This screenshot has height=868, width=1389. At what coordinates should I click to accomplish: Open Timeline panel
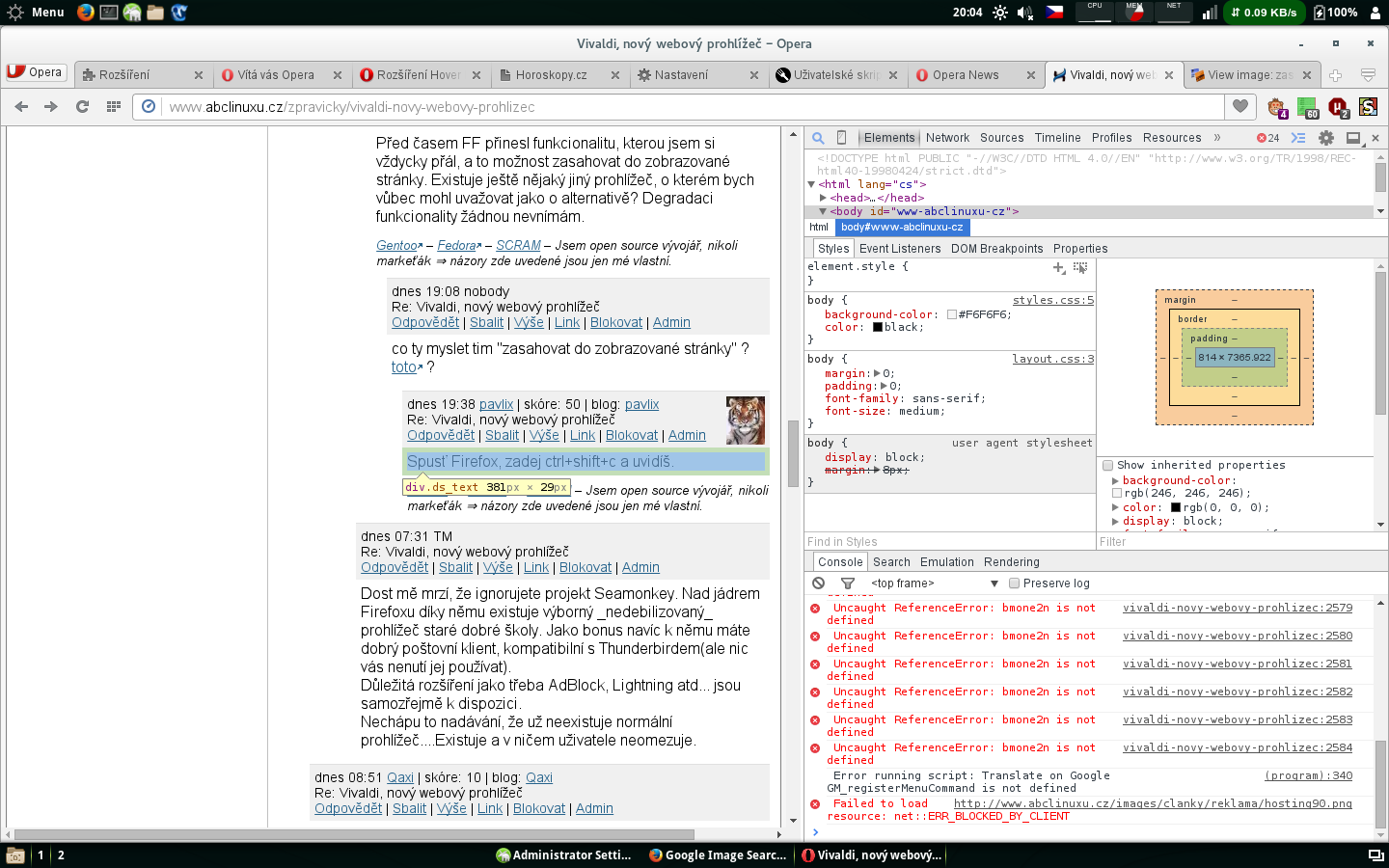pos(1057,138)
